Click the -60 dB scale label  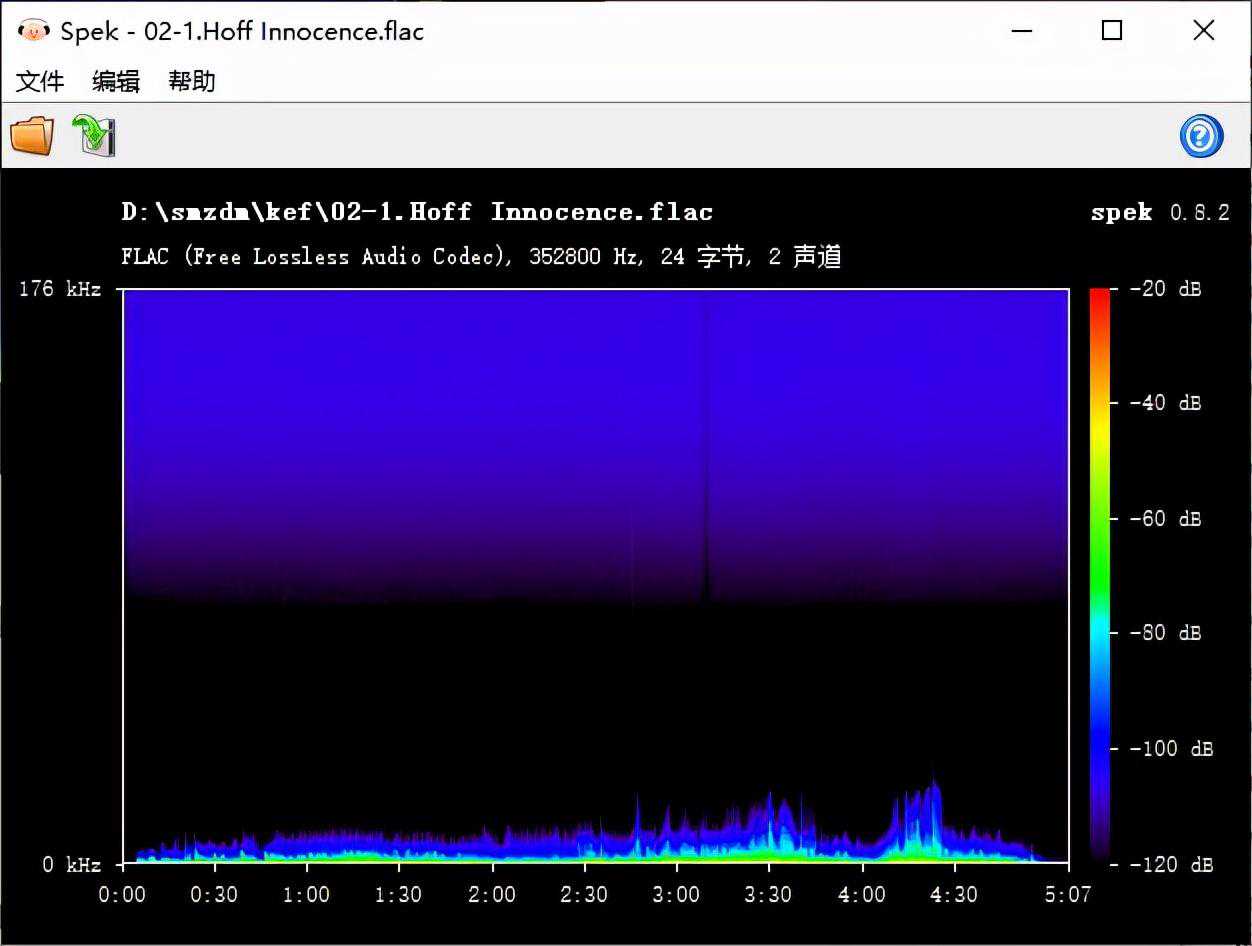[x=1165, y=518]
